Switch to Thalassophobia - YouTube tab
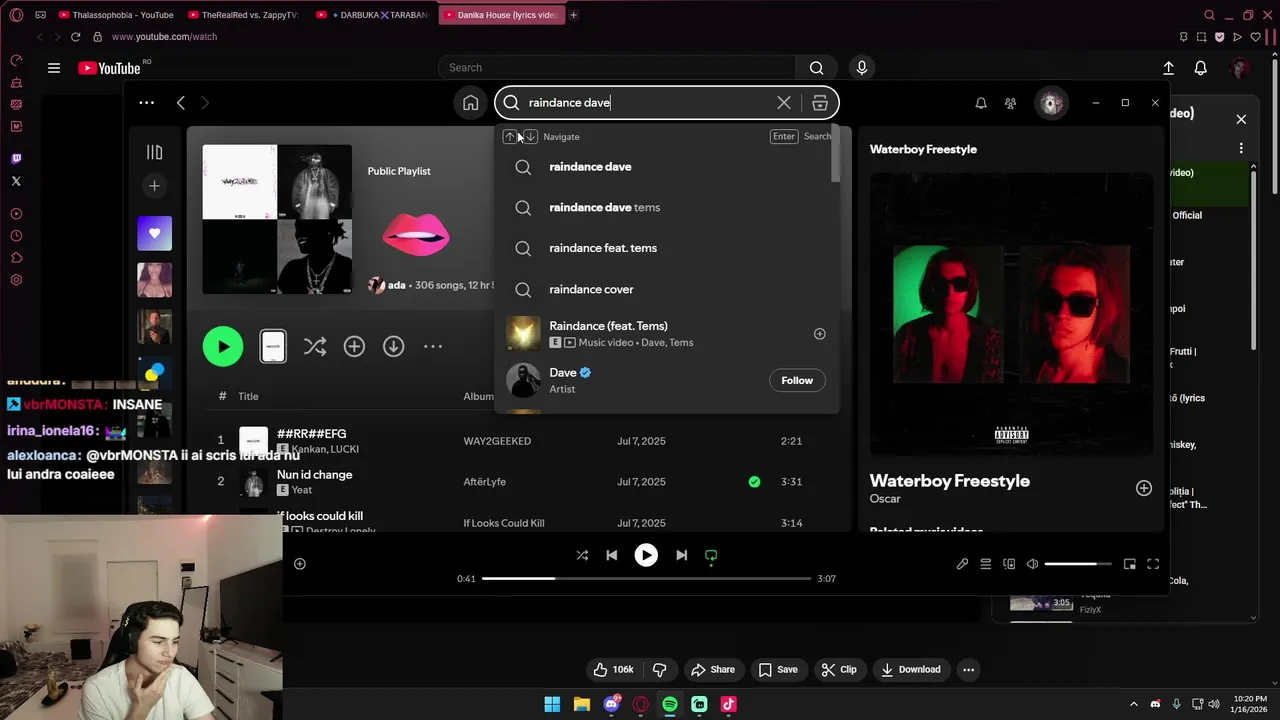 click(117, 15)
